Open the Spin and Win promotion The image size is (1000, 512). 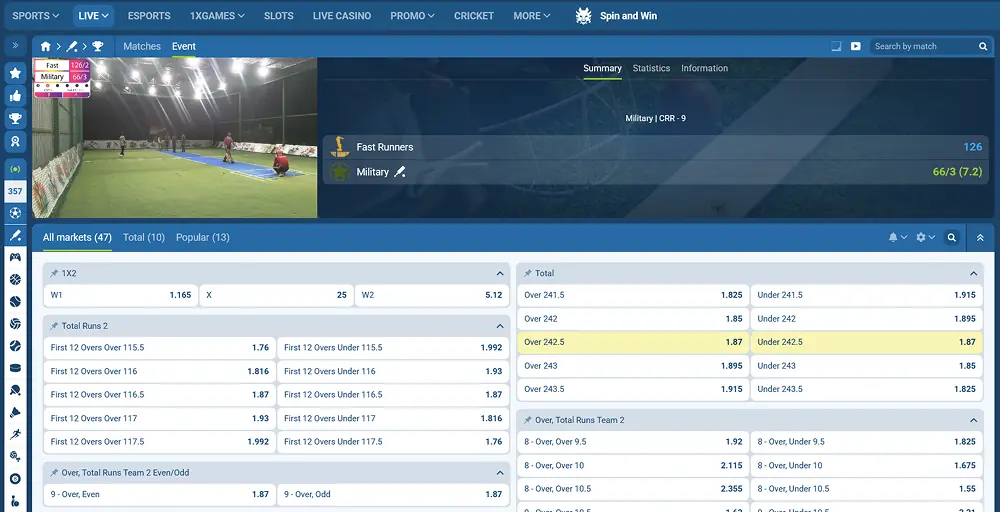click(616, 16)
